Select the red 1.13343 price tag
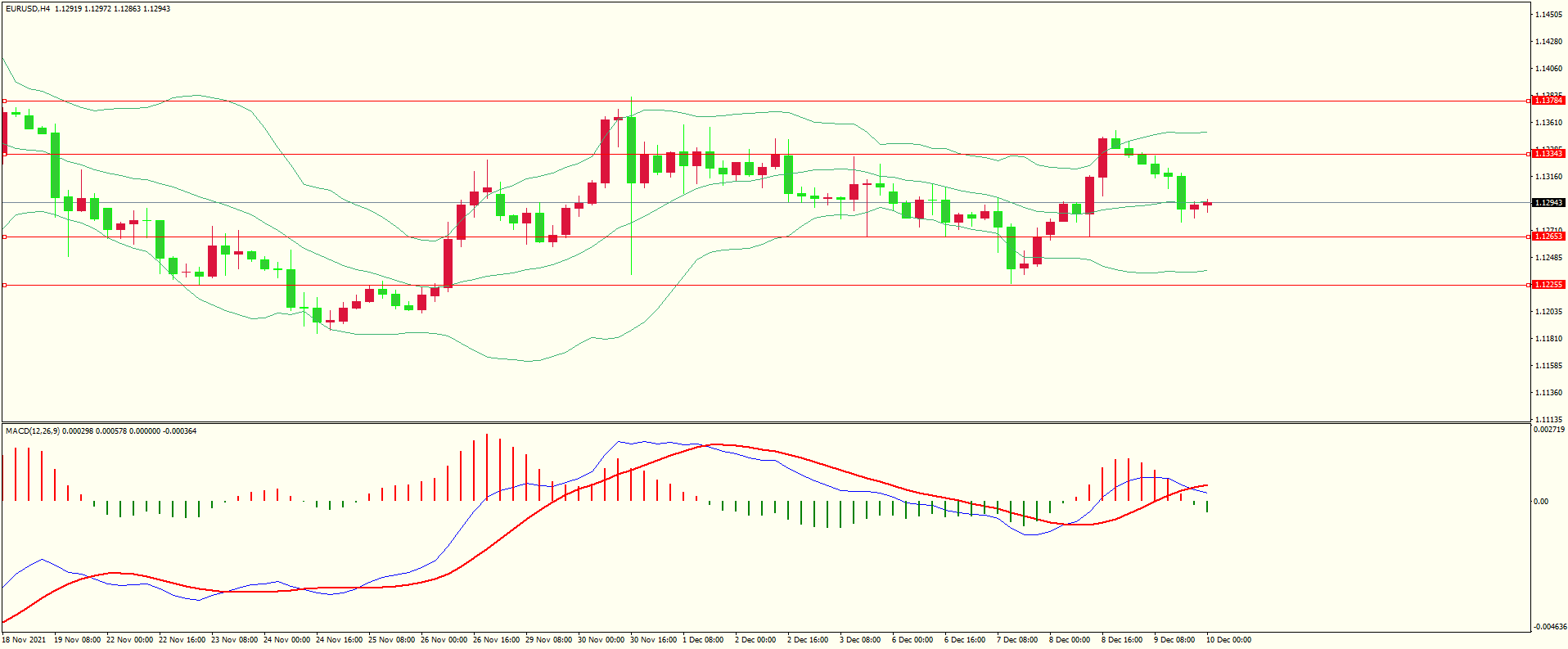The image size is (1568, 649). [1548, 154]
